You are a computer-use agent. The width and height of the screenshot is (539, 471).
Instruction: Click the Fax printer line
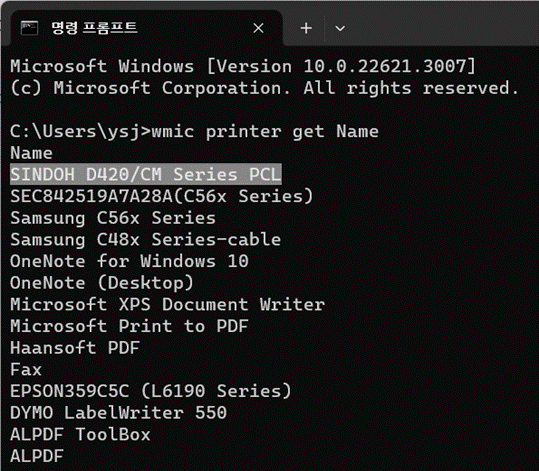(x=26, y=370)
